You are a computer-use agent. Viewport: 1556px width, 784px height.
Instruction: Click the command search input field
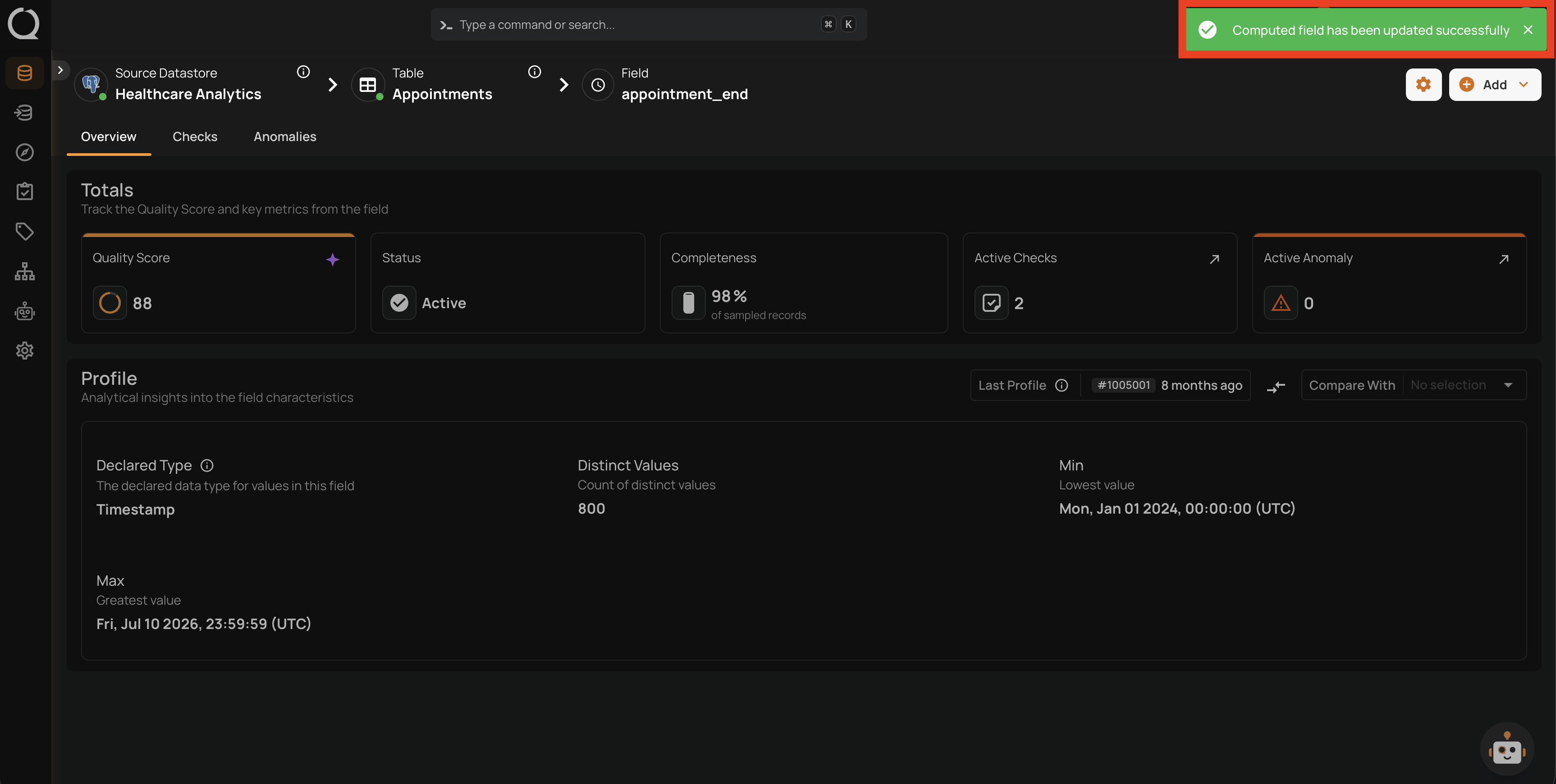pos(649,24)
